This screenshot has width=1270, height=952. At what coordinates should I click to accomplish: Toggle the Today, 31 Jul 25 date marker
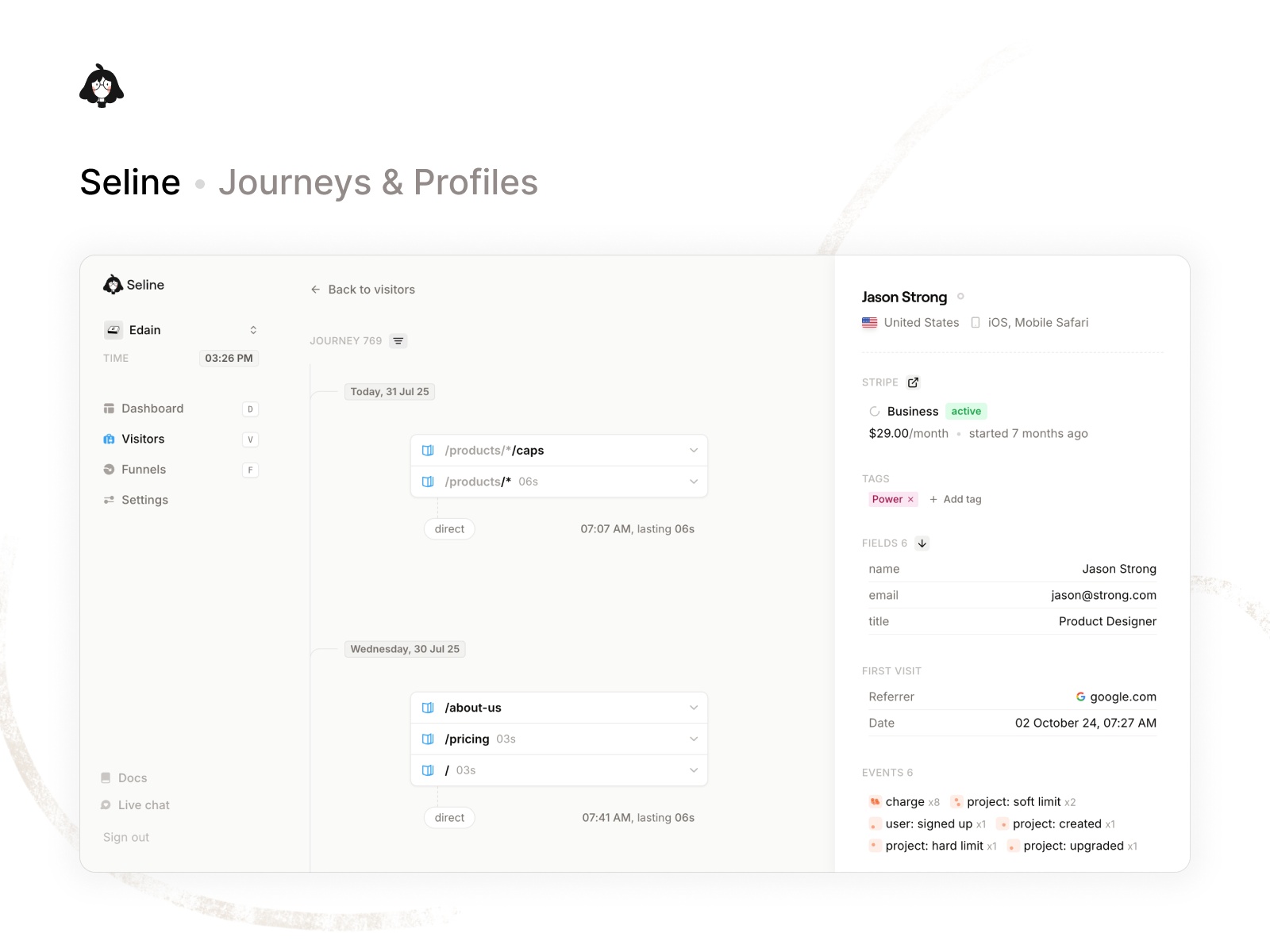pos(390,391)
